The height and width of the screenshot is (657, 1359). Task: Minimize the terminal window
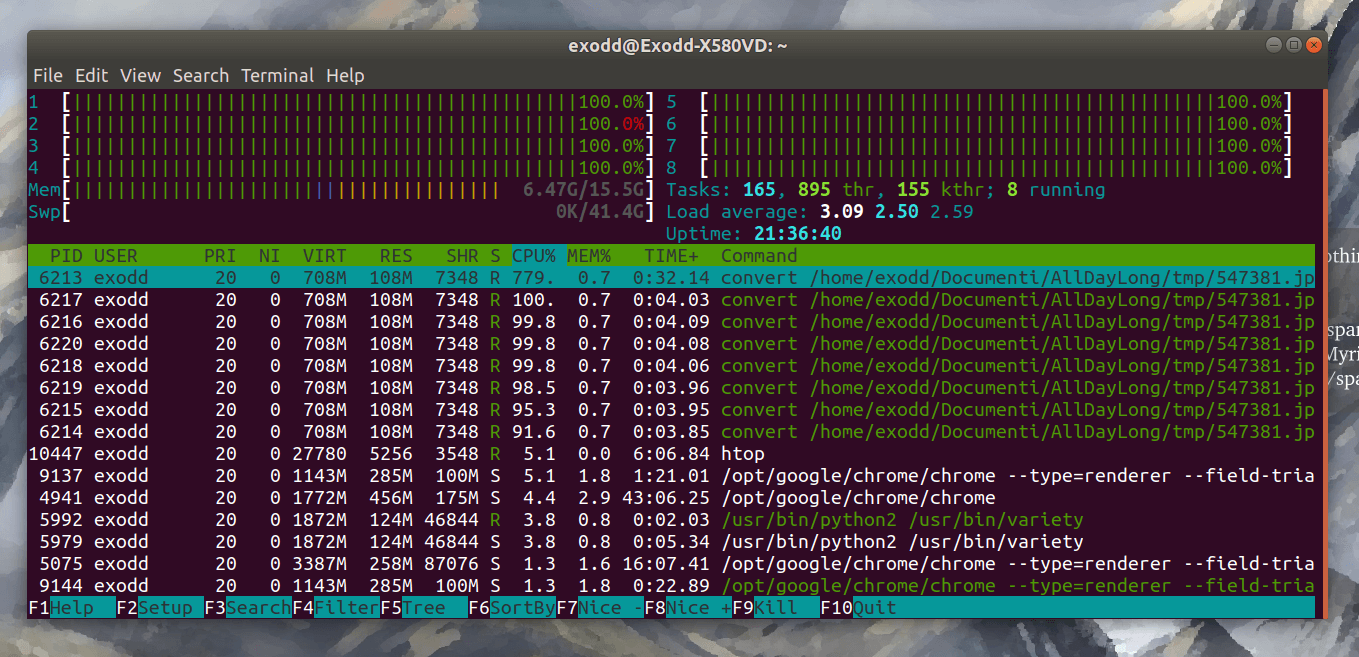(1272, 45)
